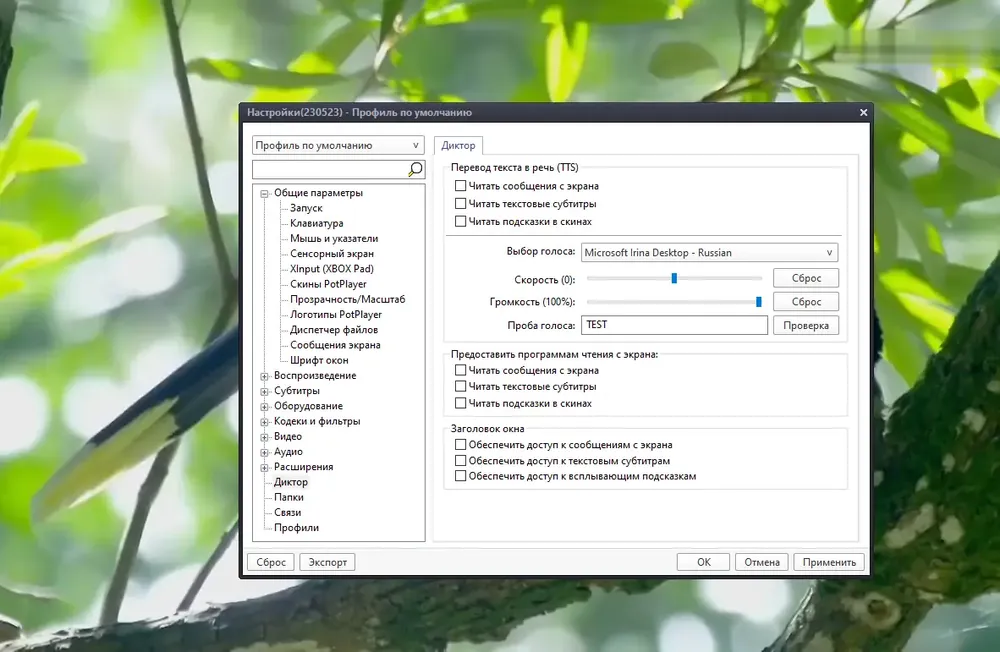Enable Читать подсказки в скинах under TTS
The image size is (1000, 652).
[460, 221]
